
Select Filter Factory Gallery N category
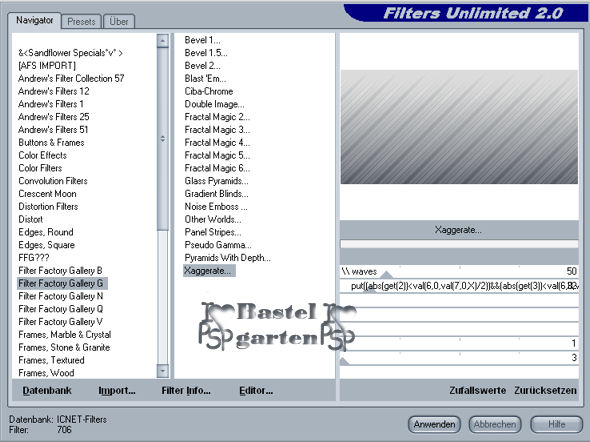click(61, 296)
